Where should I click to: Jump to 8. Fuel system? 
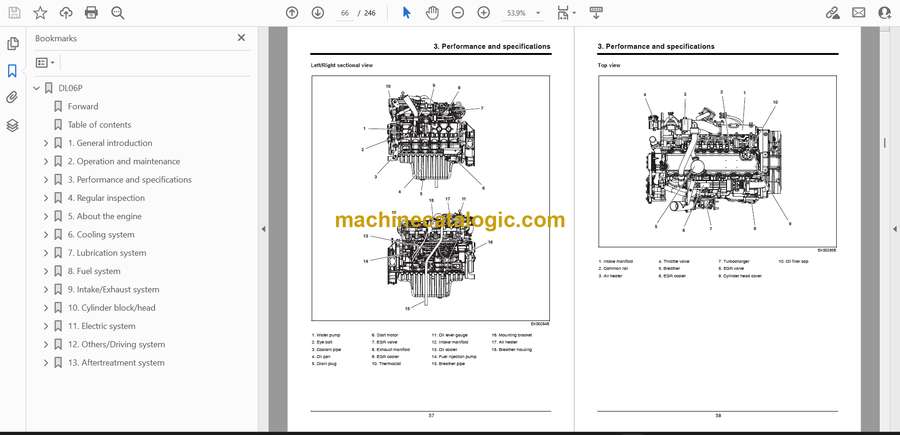[94, 271]
